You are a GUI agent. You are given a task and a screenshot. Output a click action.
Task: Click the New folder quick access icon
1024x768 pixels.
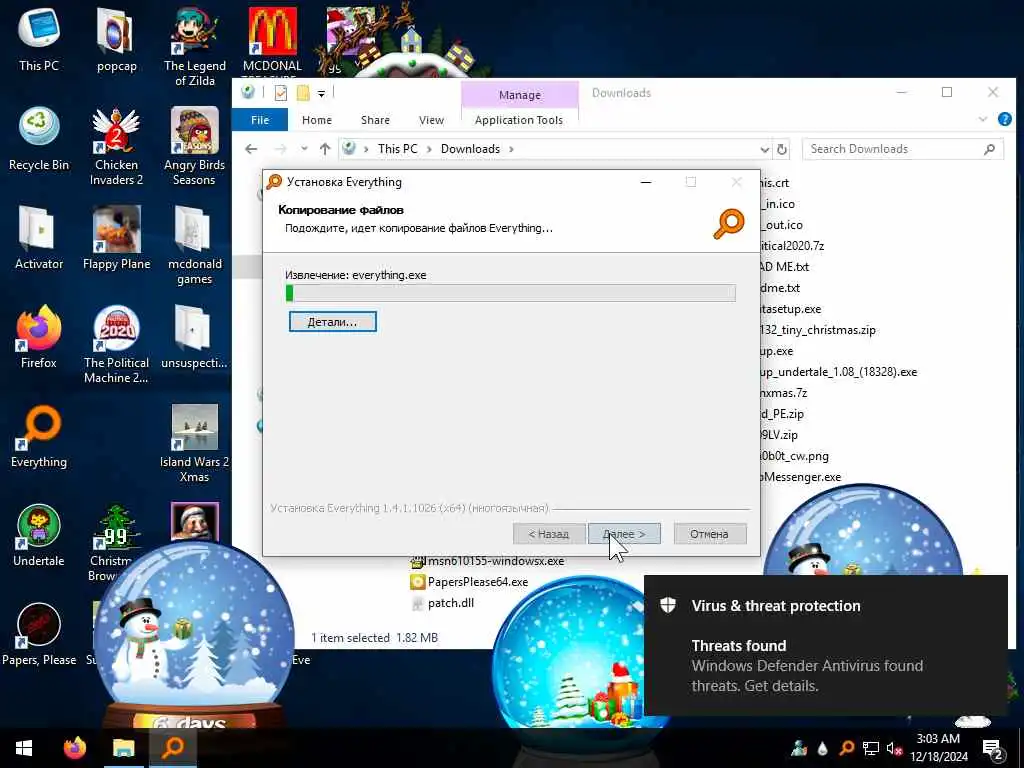[x=302, y=93]
